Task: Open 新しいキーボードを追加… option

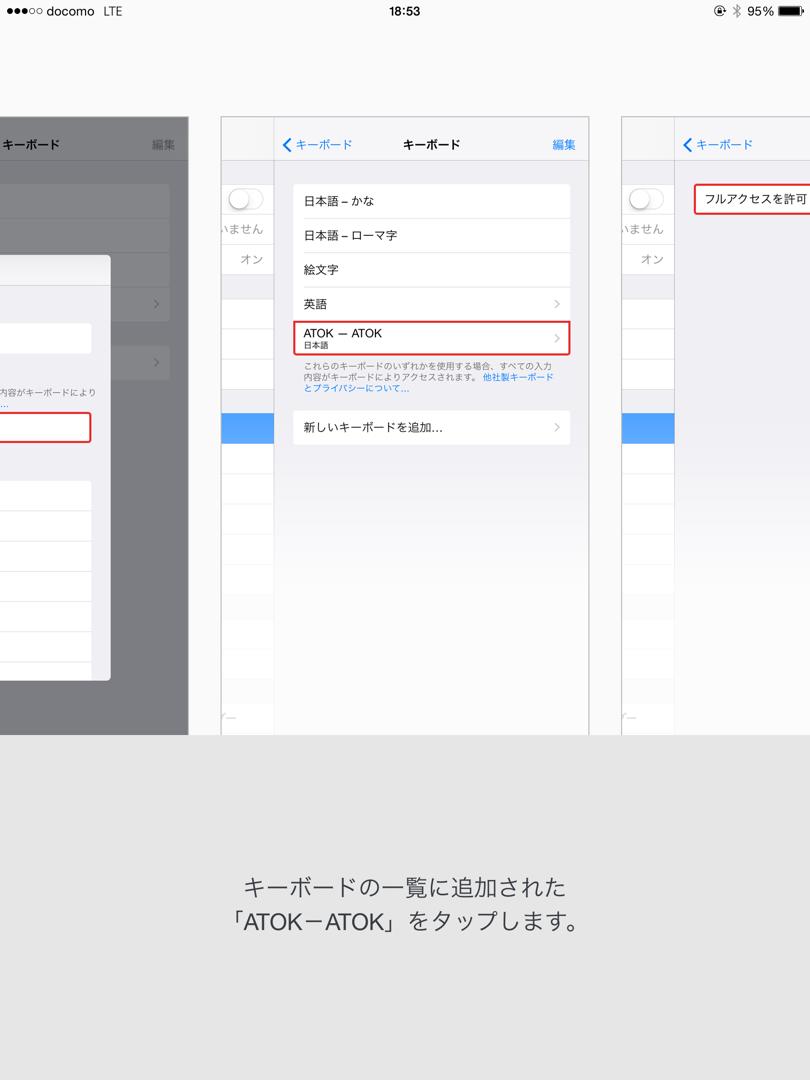Action: pyautogui.click(x=431, y=428)
